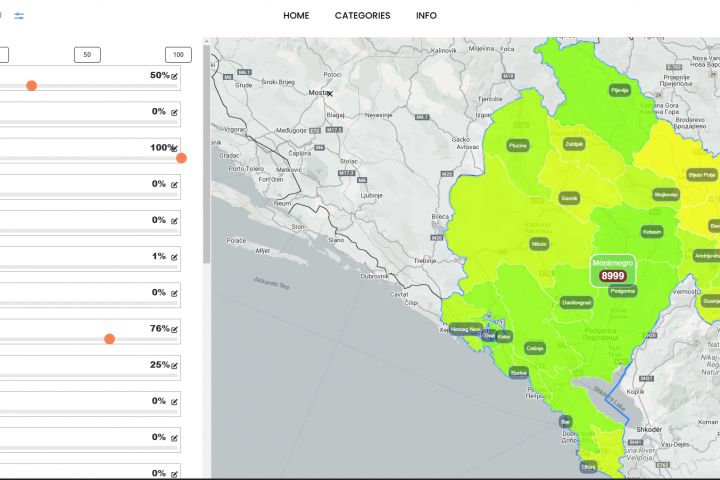Edit the 0% value directly below the 1% row

tap(174, 293)
